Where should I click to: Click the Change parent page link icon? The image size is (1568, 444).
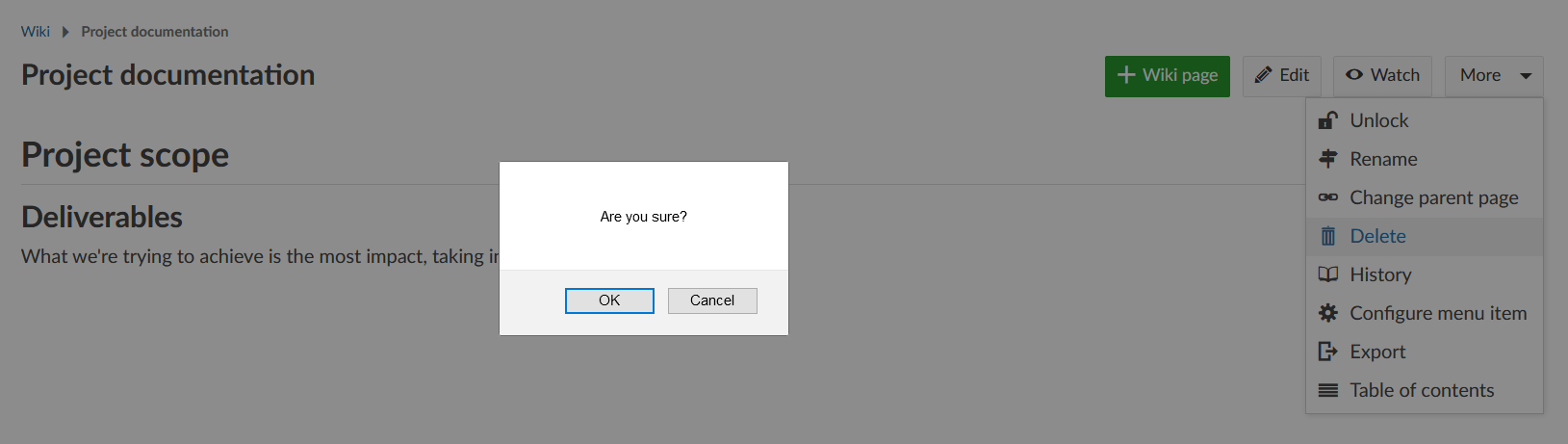point(1328,197)
